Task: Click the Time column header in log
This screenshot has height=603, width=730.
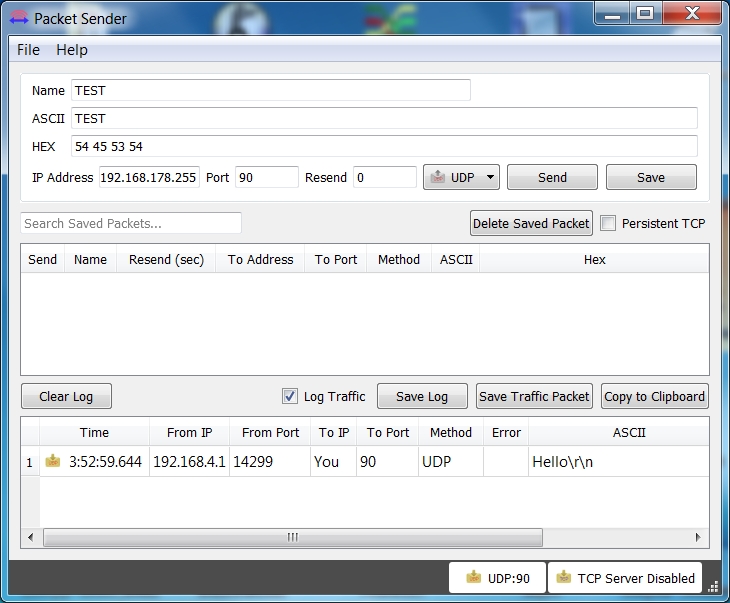Action: pos(95,433)
